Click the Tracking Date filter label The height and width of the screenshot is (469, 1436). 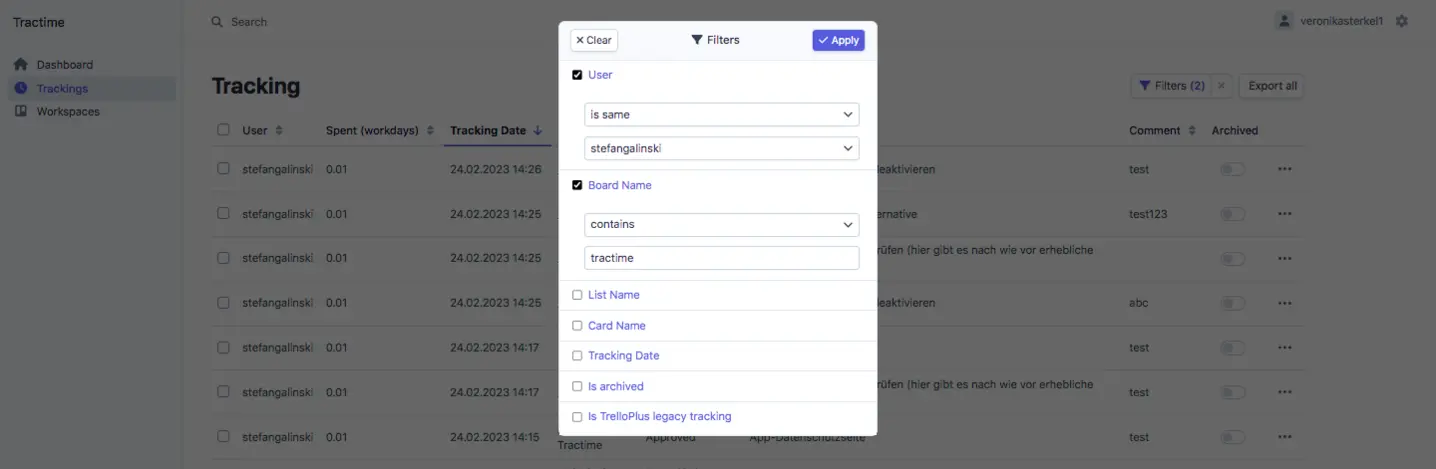click(x=624, y=356)
